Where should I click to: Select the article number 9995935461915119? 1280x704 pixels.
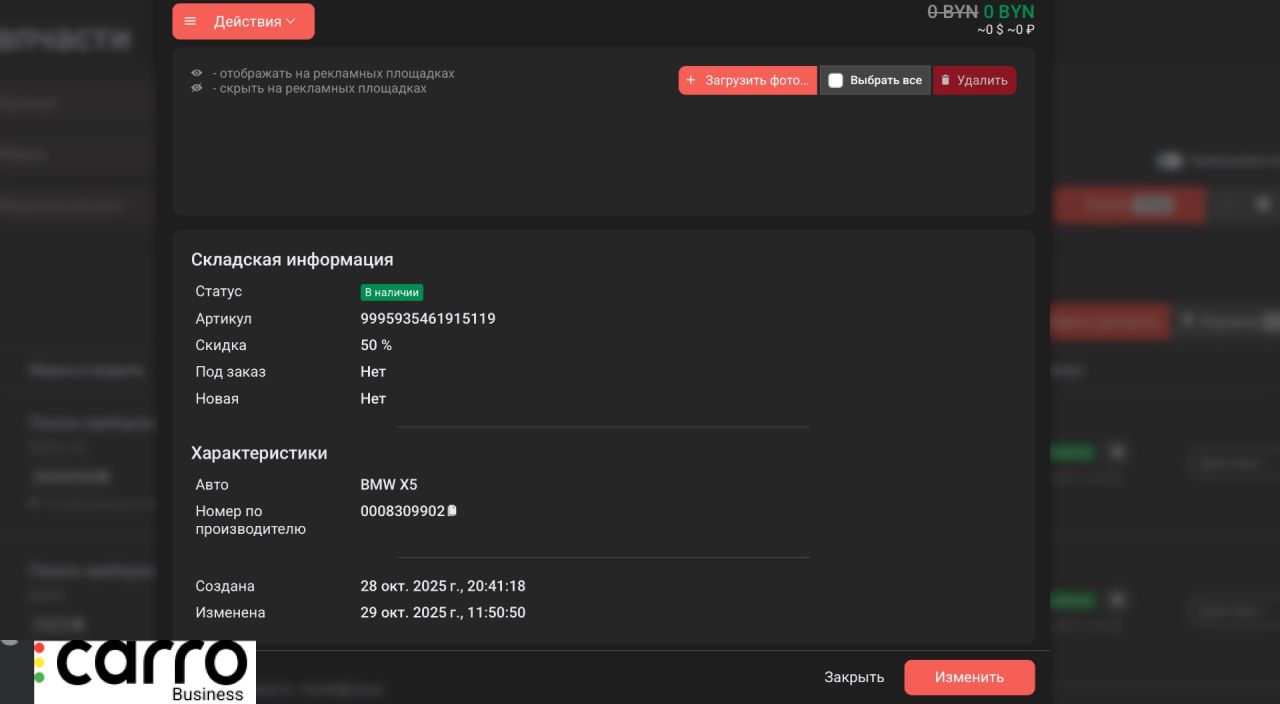click(x=428, y=319)
